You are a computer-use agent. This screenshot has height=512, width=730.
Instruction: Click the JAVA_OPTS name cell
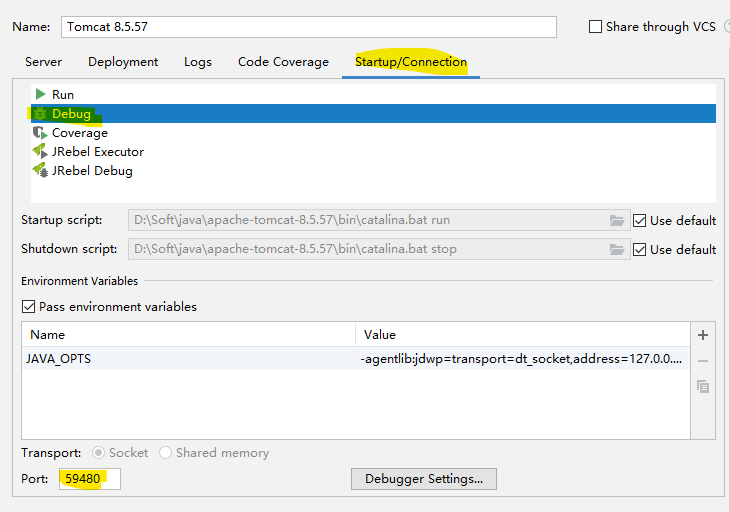tap(189, 359)
